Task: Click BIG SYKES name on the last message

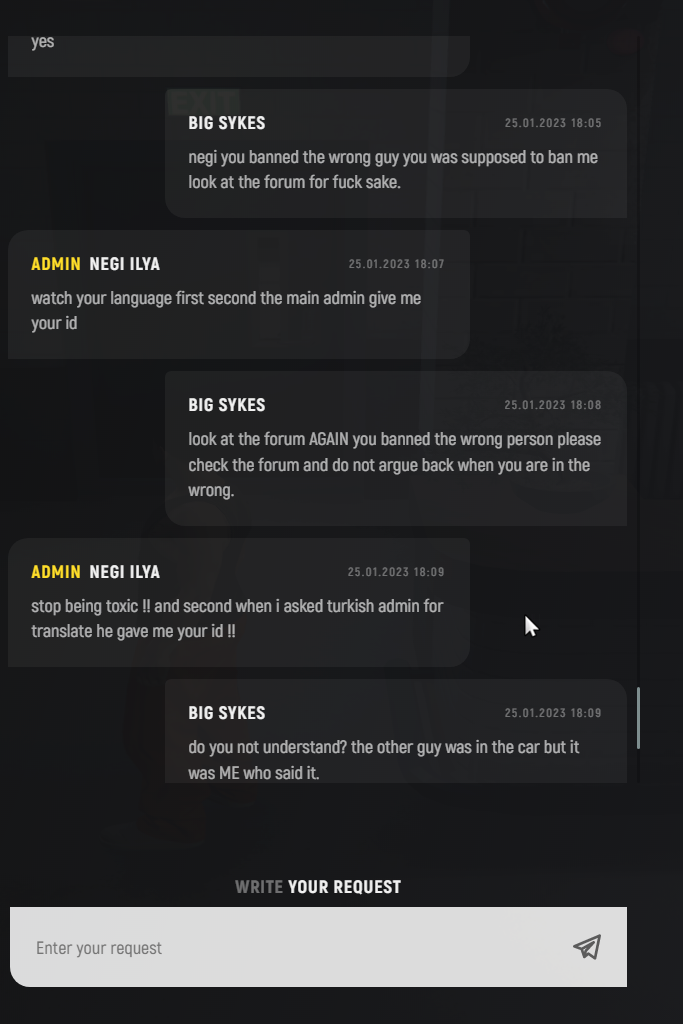Action: [227, 713]
